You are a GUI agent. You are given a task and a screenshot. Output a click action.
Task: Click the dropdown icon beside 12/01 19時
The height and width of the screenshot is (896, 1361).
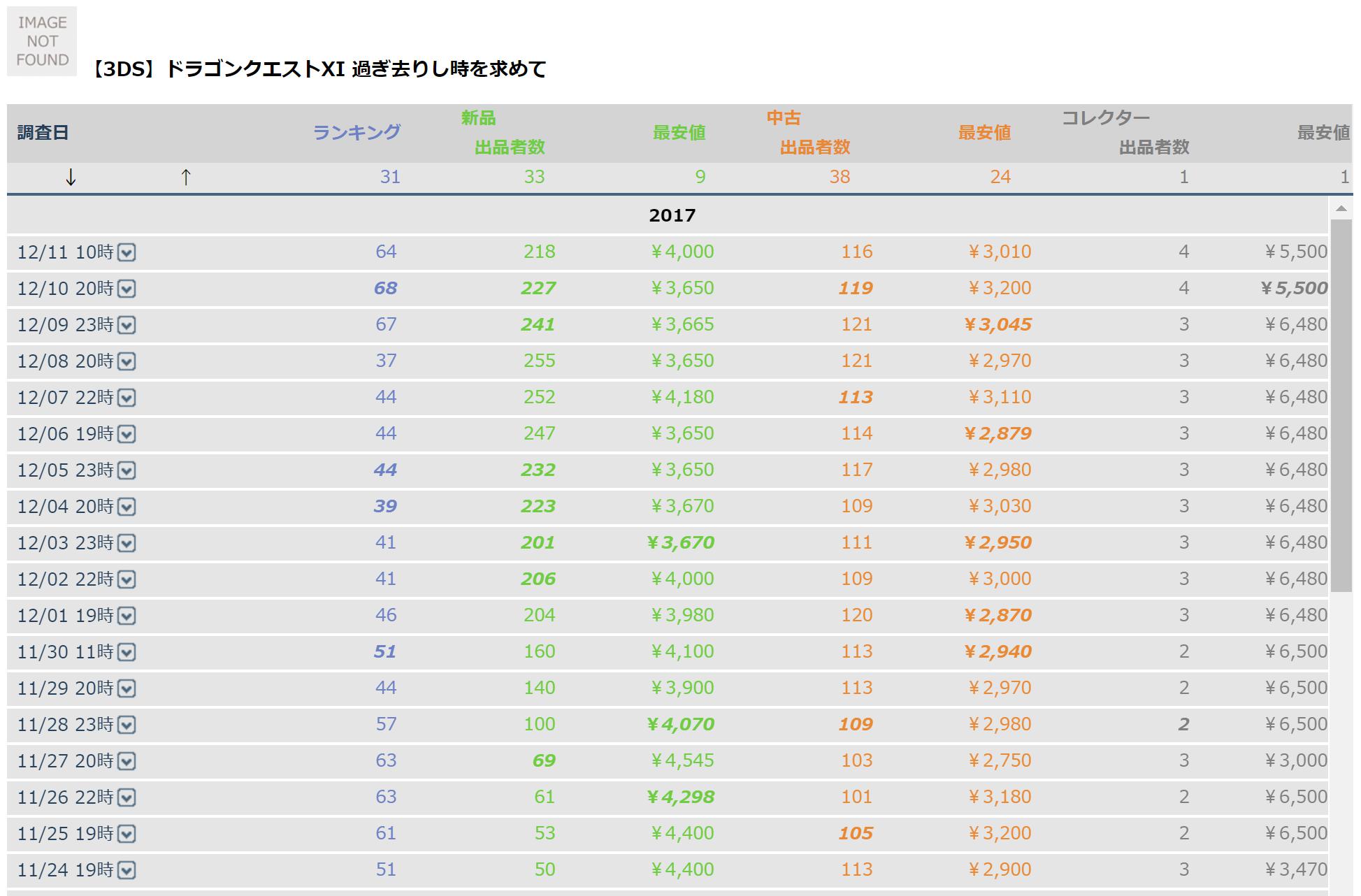click(x=127, y=616)
